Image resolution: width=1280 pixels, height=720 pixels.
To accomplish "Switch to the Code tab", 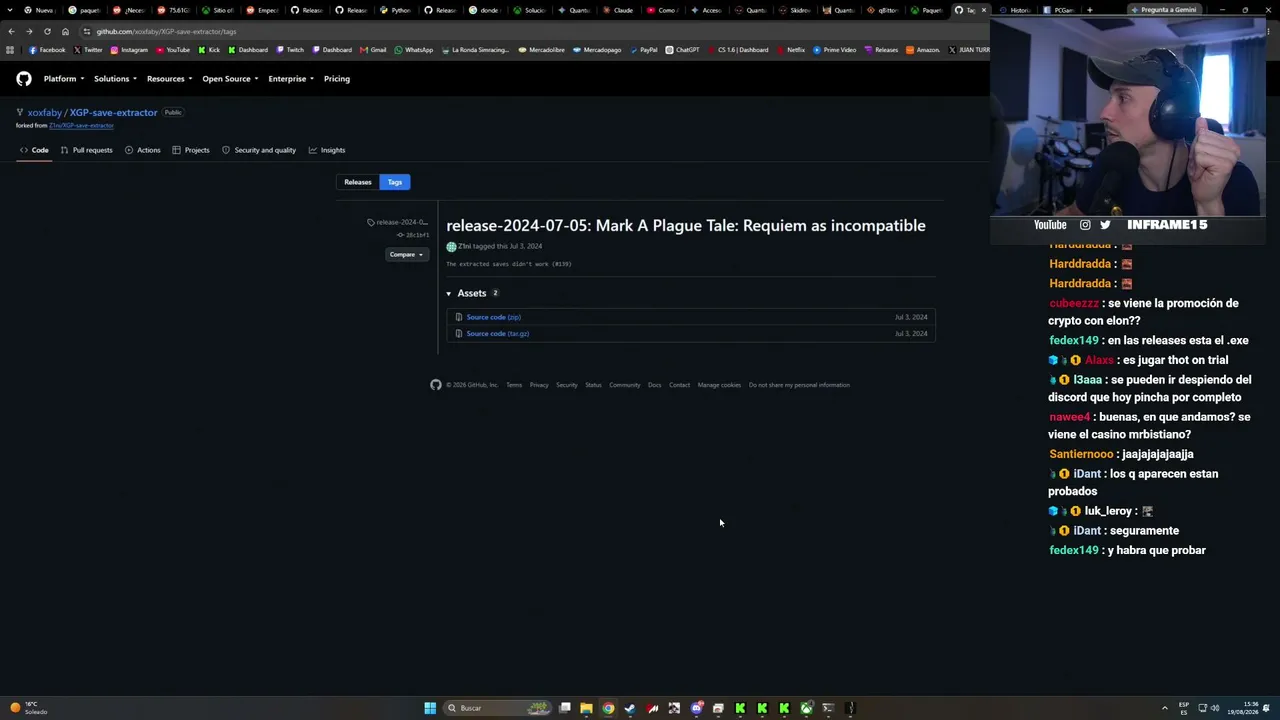I will (x=34, y=150).
